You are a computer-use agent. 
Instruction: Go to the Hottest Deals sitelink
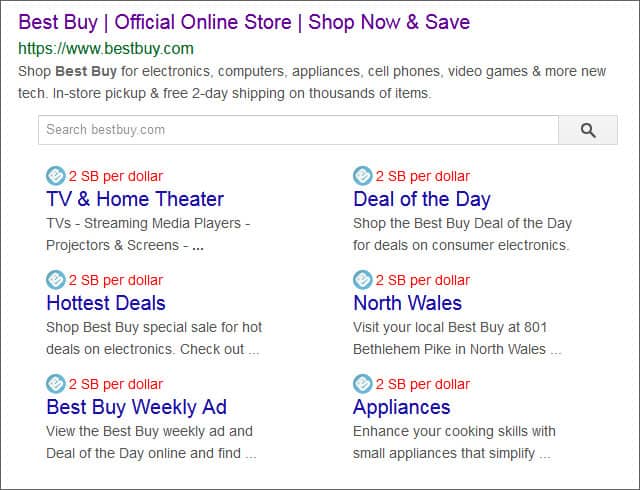pyautogui.click(x=106, y=303)
